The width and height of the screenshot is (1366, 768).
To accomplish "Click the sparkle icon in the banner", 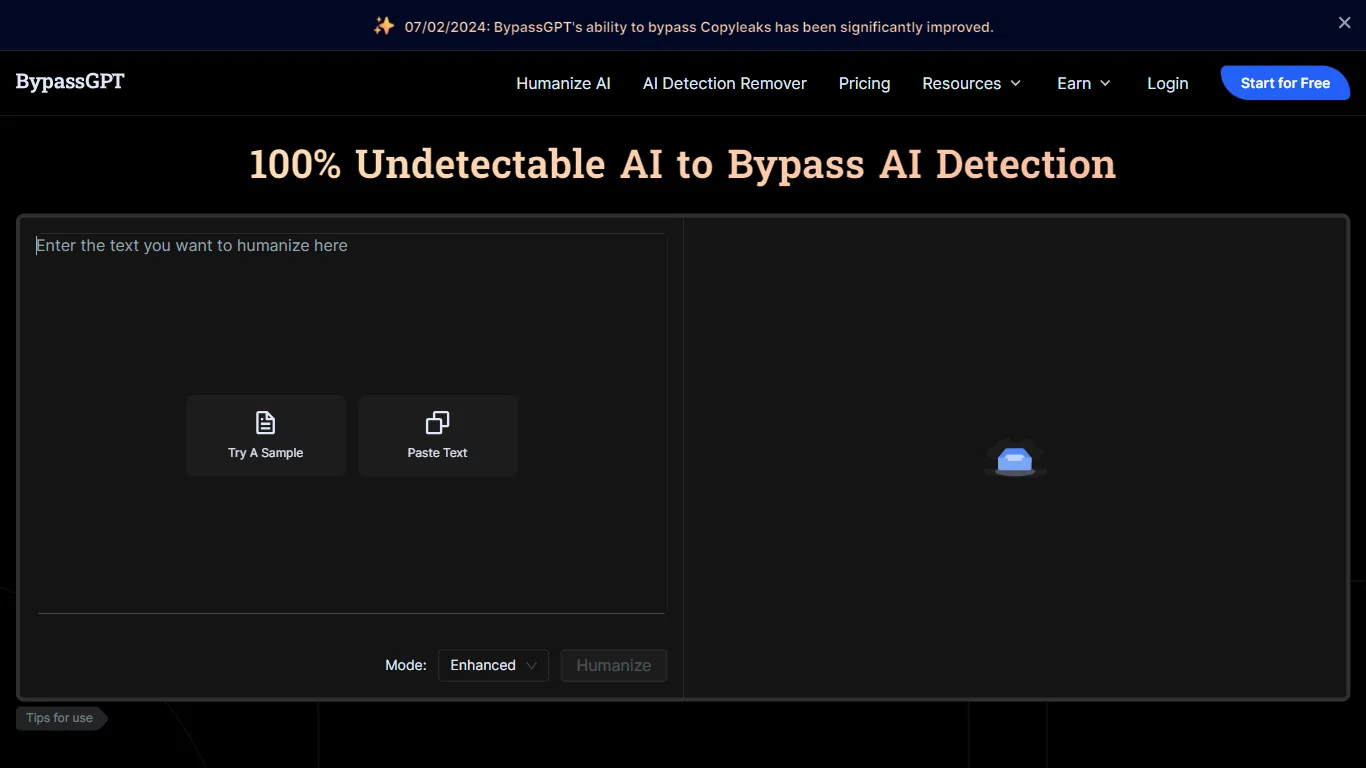I will click(x=384, y=26).
